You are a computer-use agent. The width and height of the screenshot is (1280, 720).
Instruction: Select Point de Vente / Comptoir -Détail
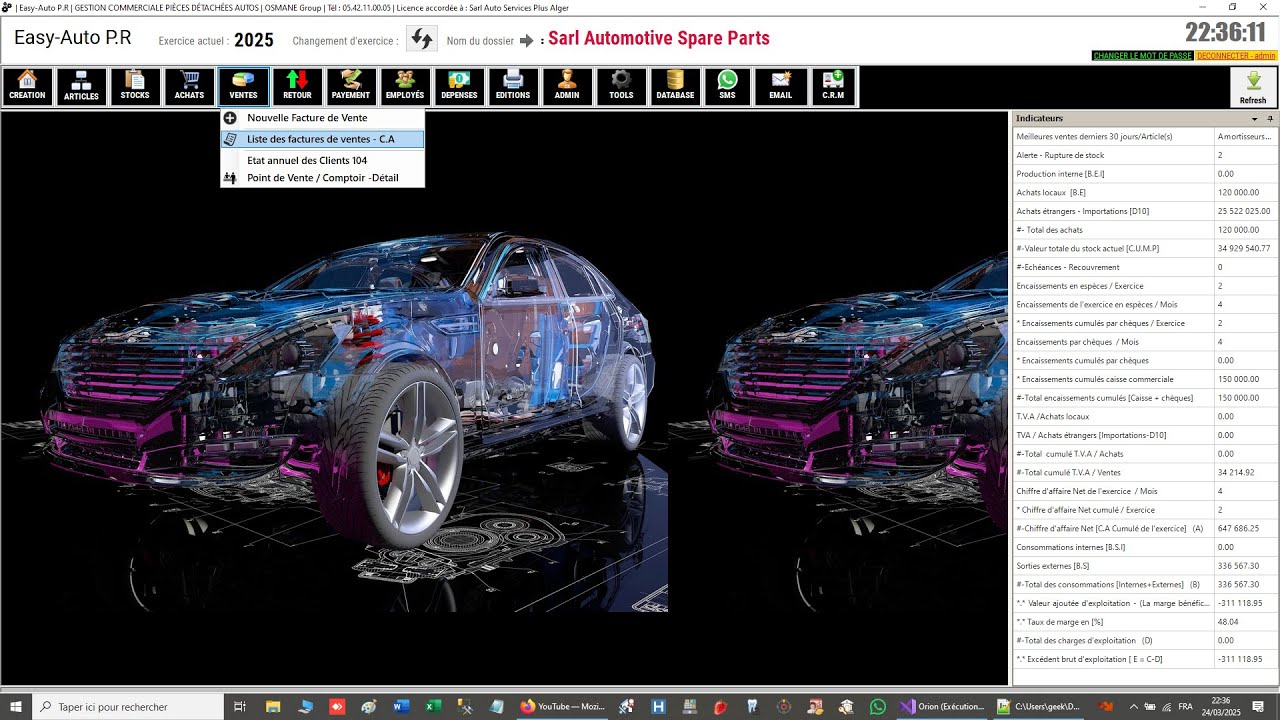tap(322, 178)
